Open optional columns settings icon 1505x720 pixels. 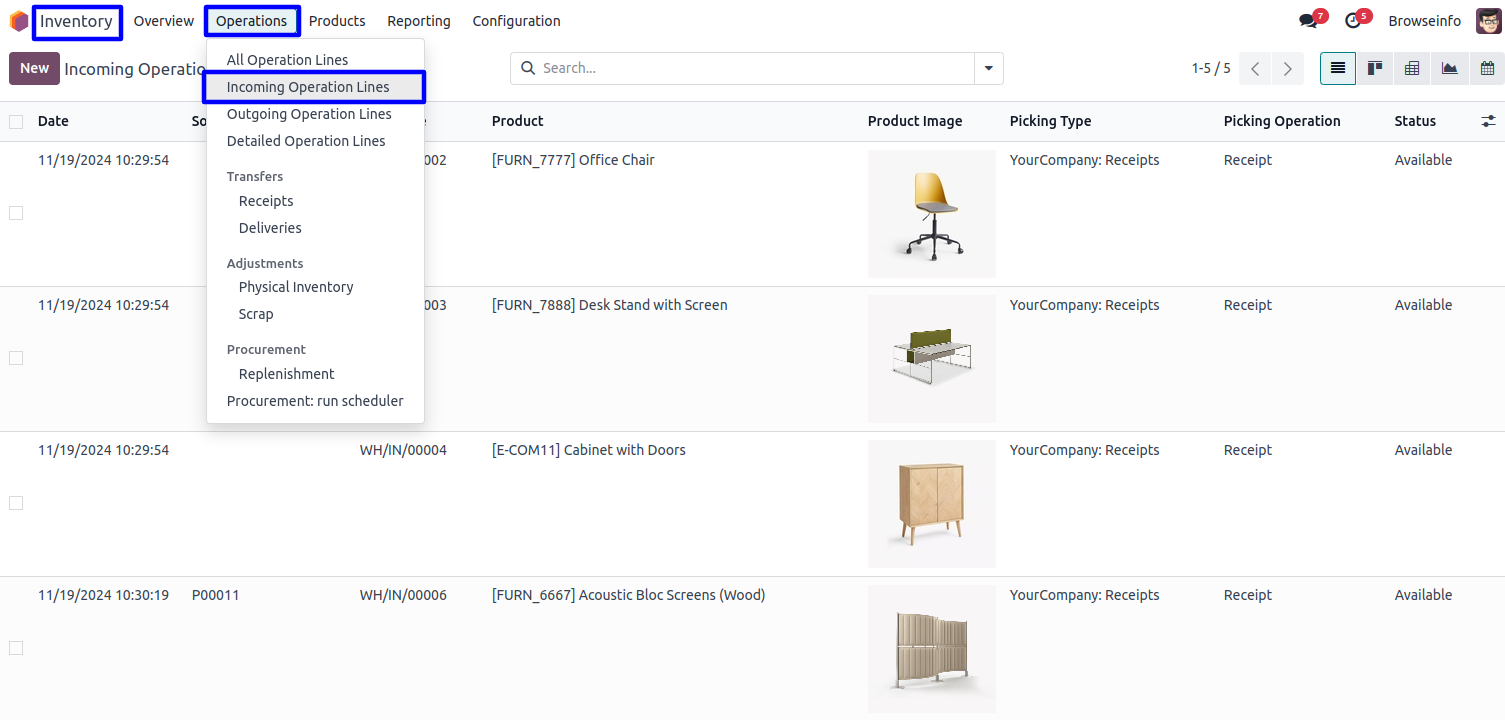tap(1488, 121)
